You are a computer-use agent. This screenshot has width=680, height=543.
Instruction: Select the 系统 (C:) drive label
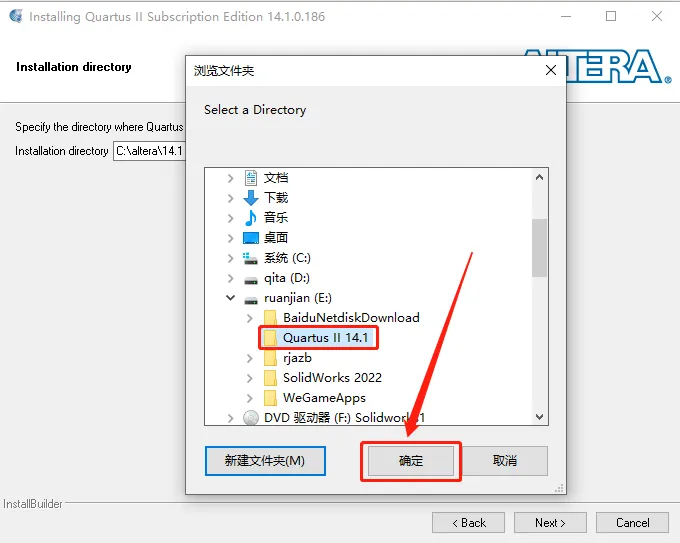288,258
